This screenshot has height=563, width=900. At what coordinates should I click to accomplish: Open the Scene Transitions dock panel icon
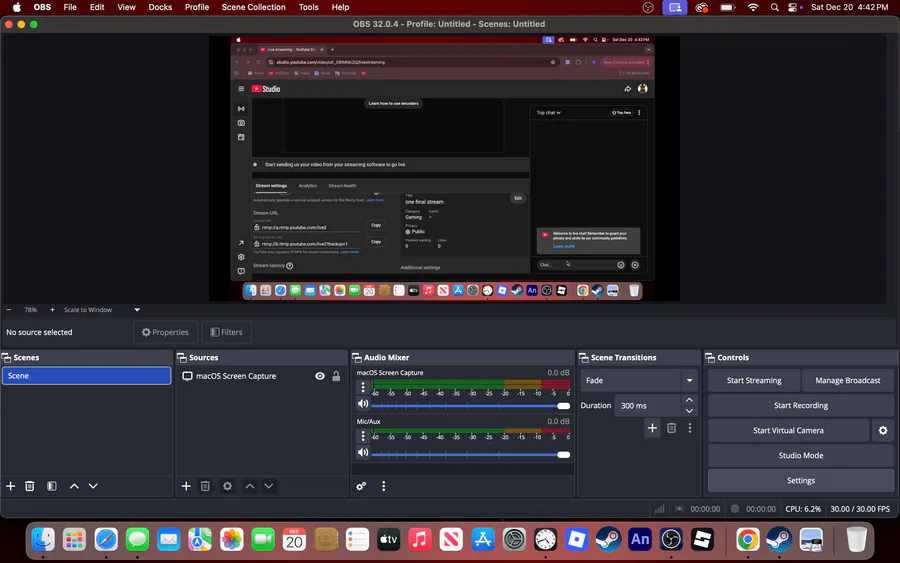pyautogui.click(x=584, y=358)
